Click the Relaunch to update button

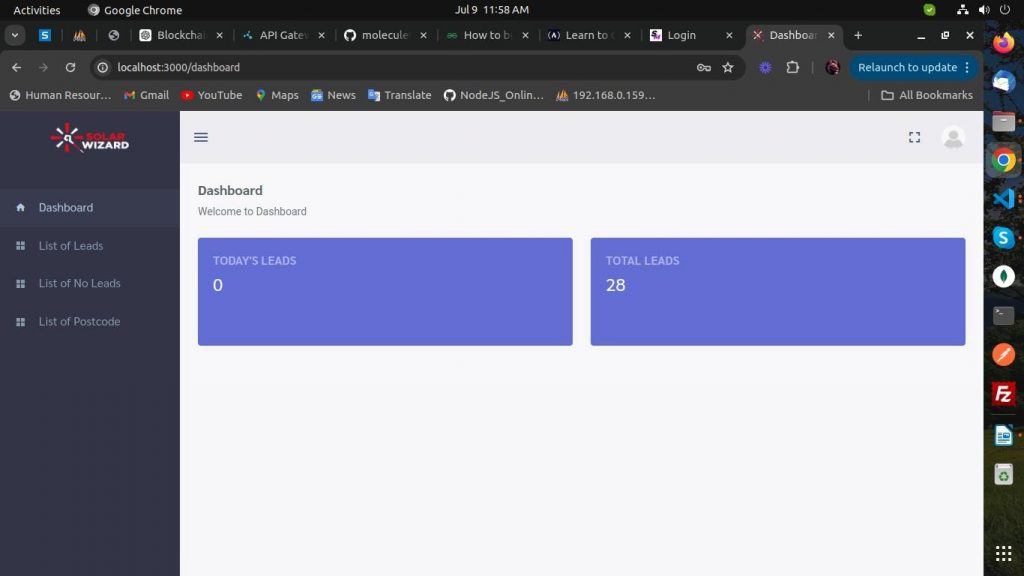click(908, 67)
